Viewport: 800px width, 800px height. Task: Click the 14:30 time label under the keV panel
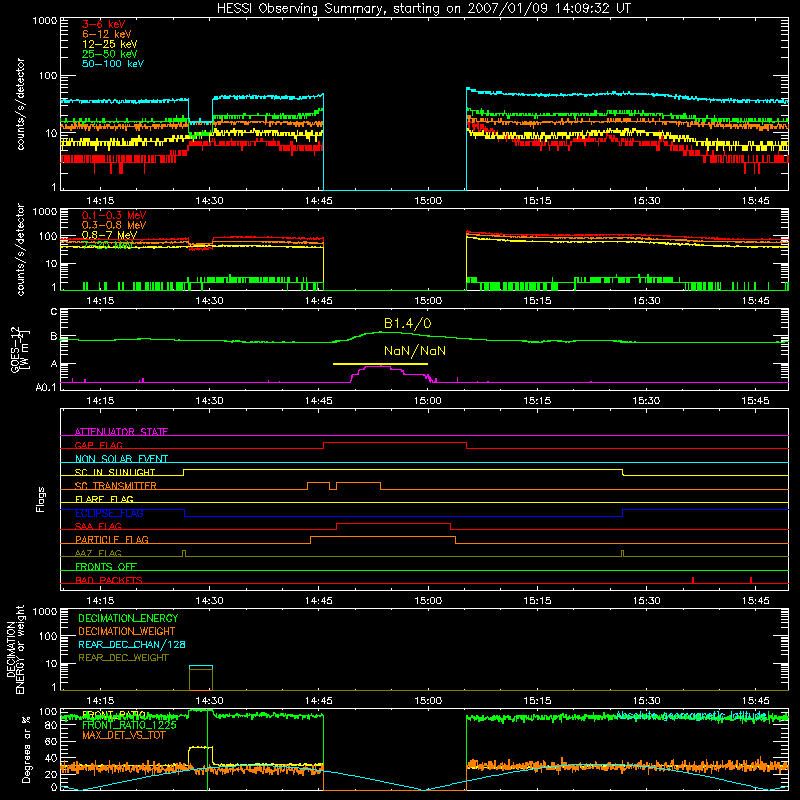pyautogui.click(x=209, y=201)
